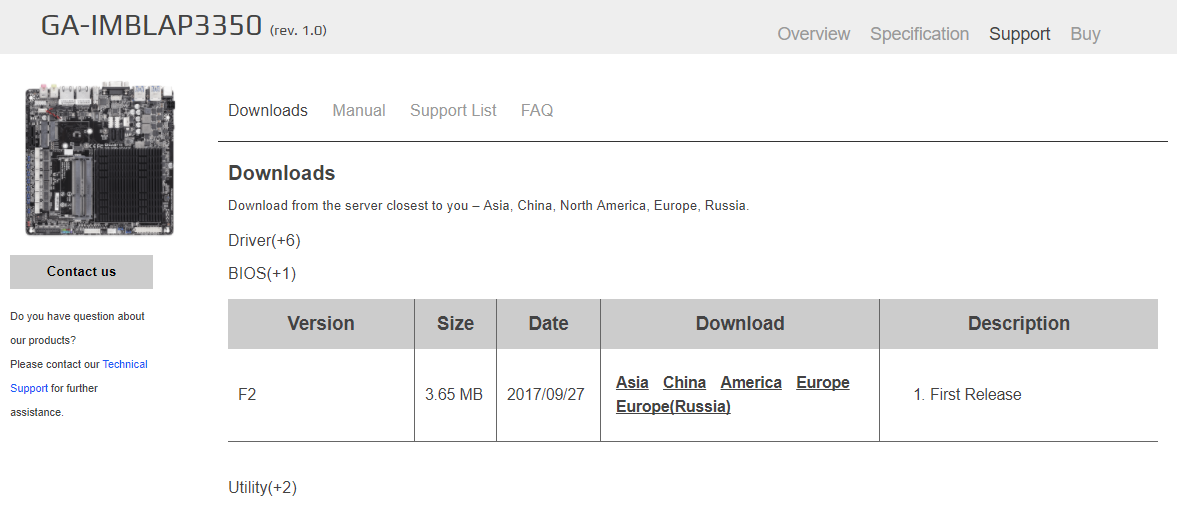
Task: Click the 'Download from the server closest' text
Action: [x=489, y=206]
